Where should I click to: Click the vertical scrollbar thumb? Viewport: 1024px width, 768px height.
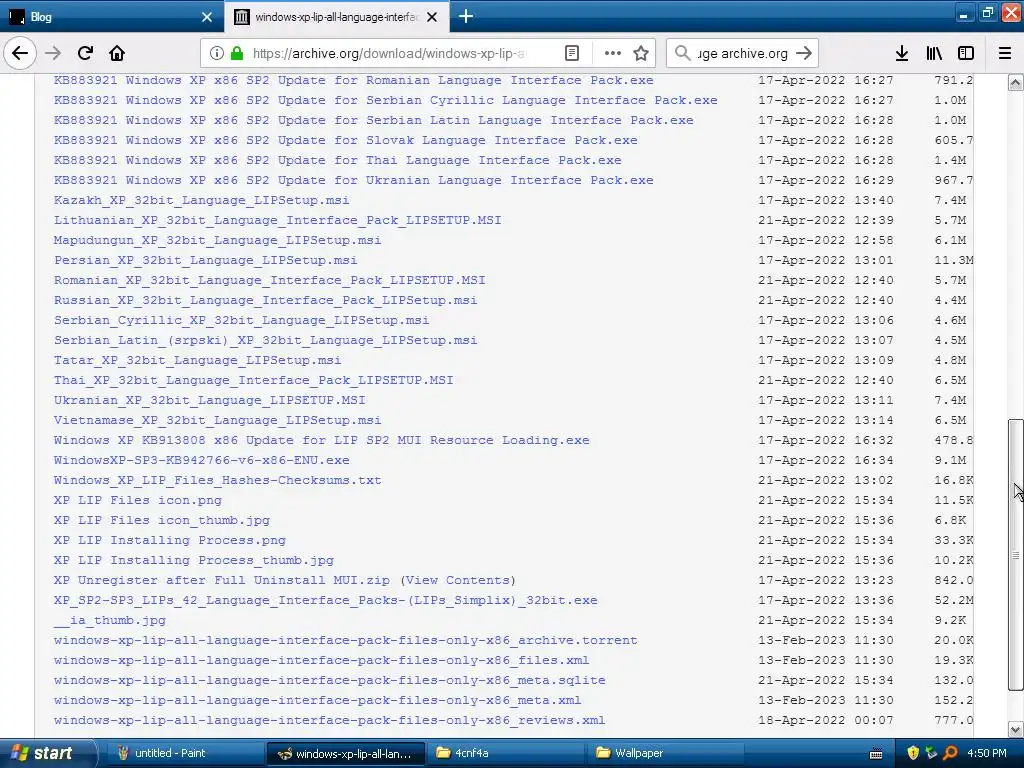1016,554
